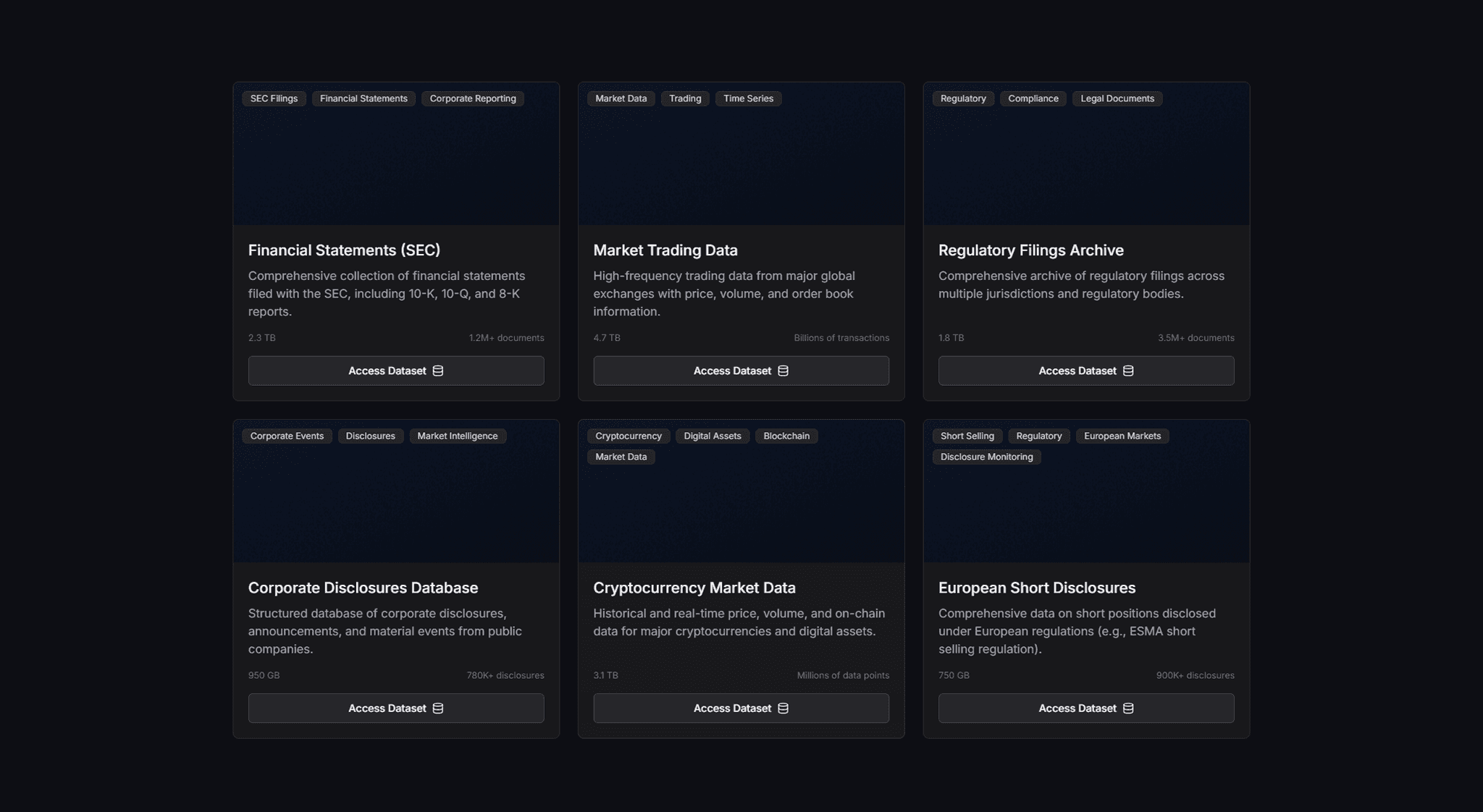
Task: Click the 1.2M+ documents count
Action: click(506, 338)
